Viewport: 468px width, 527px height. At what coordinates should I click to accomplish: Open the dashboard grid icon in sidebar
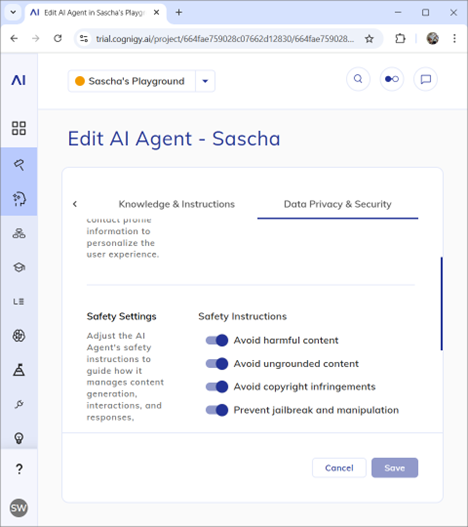[x=18, y=128]
